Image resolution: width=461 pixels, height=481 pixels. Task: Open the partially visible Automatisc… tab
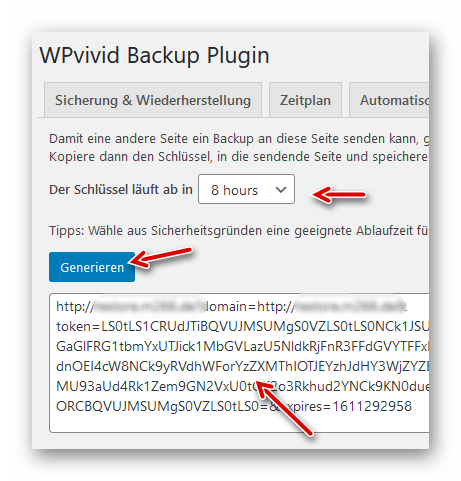[389, 100]
